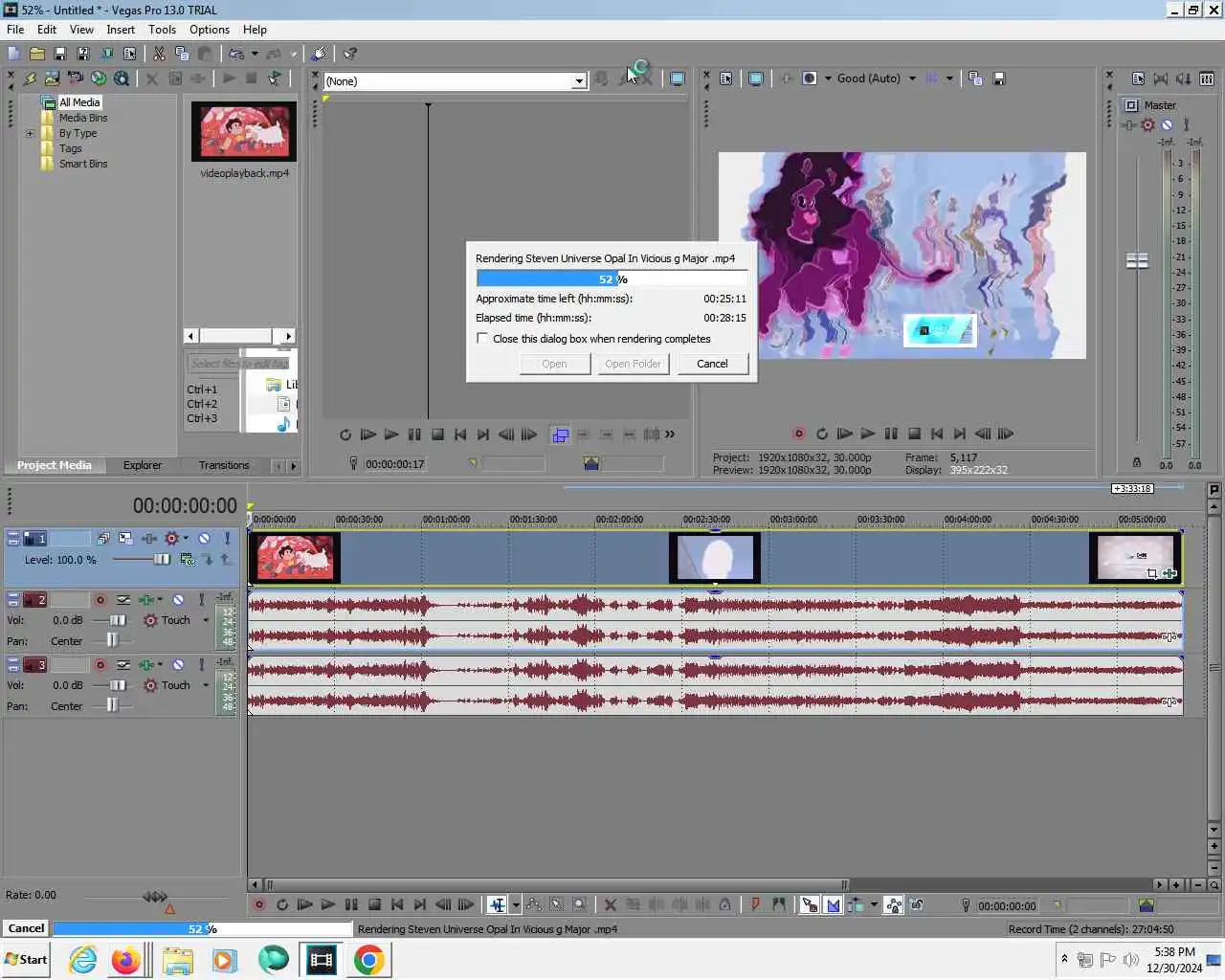Open the (None) preset dropdown in Trimmer
The width and height of the screenshot is (1225, 980).
coord(579,81)
